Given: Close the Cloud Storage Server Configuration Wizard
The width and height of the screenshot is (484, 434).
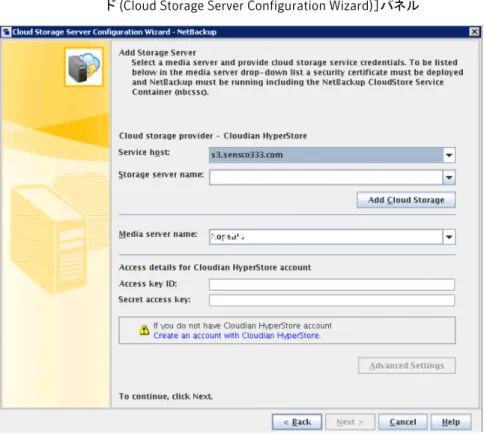Looking at the screenshot, I should [x=474, y=32].
